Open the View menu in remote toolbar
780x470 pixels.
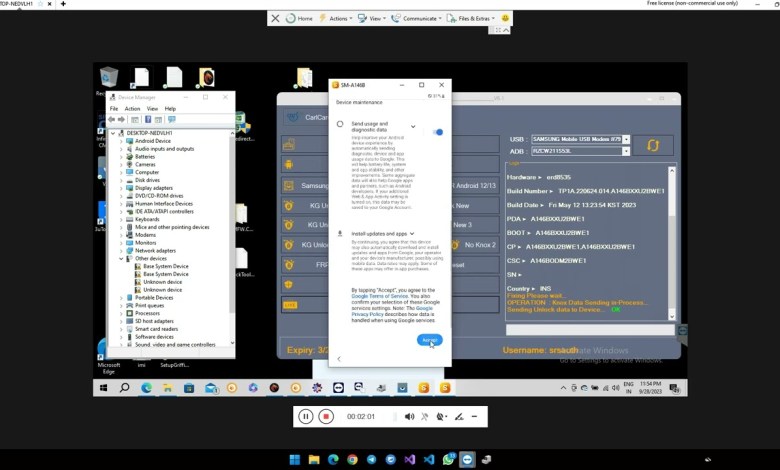[372, 18]
